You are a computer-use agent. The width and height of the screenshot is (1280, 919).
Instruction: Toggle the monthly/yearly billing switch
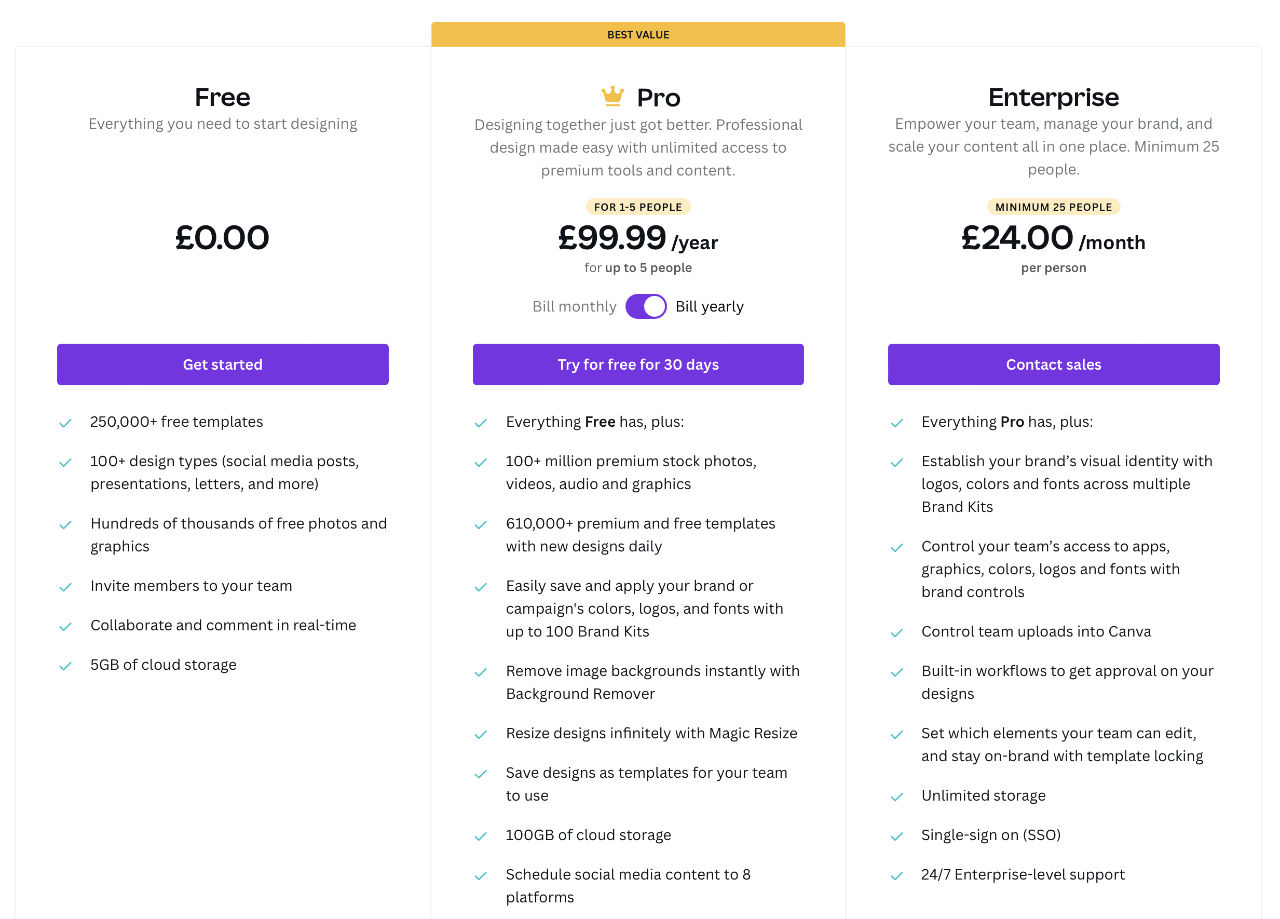pos(646,306)
